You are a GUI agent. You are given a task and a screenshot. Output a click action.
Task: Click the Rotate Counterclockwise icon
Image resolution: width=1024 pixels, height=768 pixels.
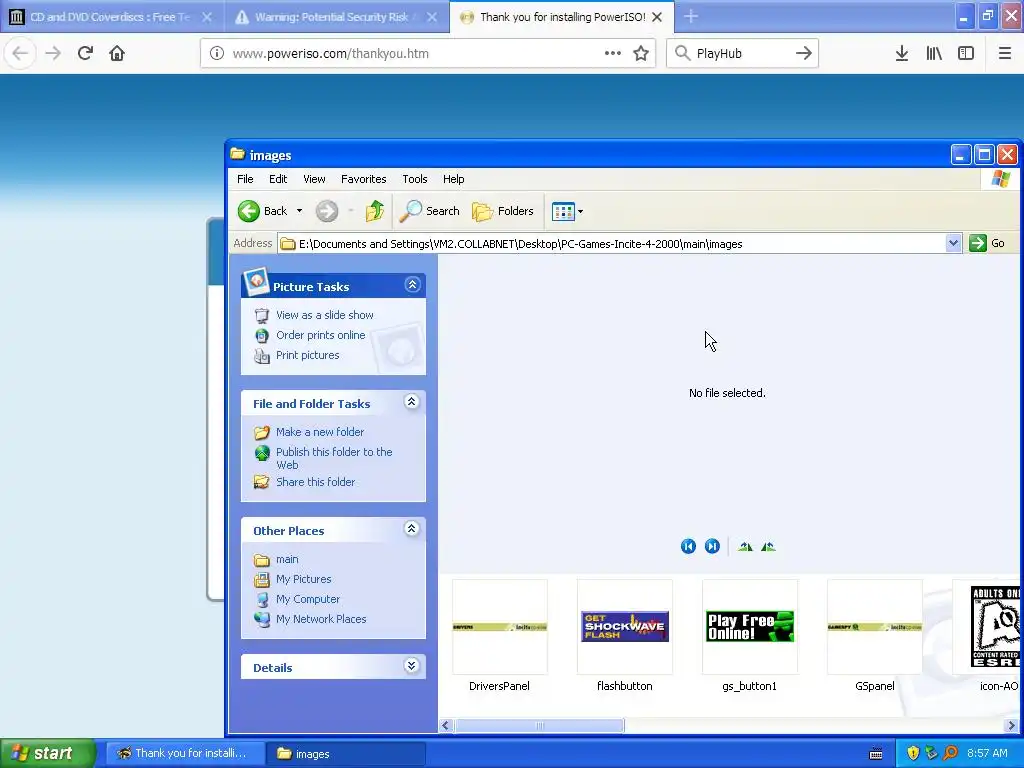point(768,547)
